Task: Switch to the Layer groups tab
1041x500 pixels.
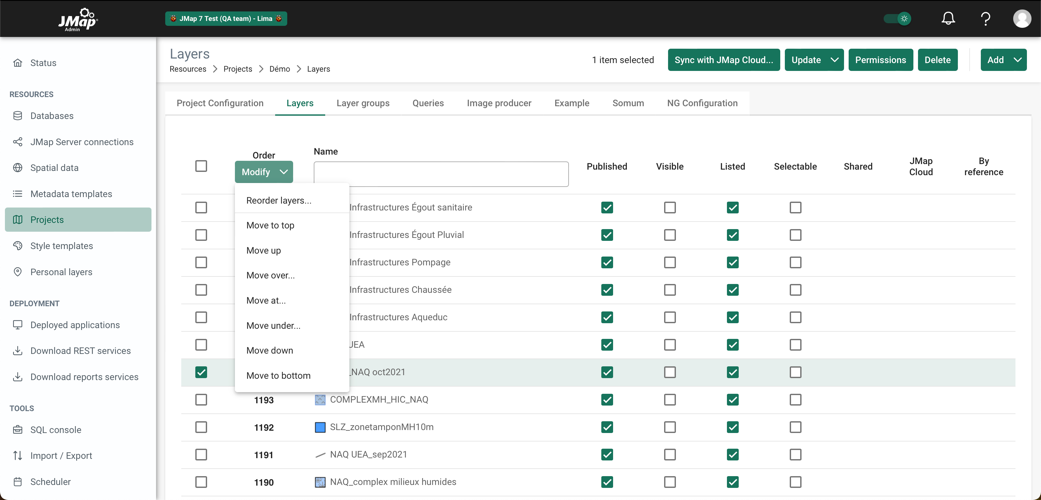Action: point(363,103)
